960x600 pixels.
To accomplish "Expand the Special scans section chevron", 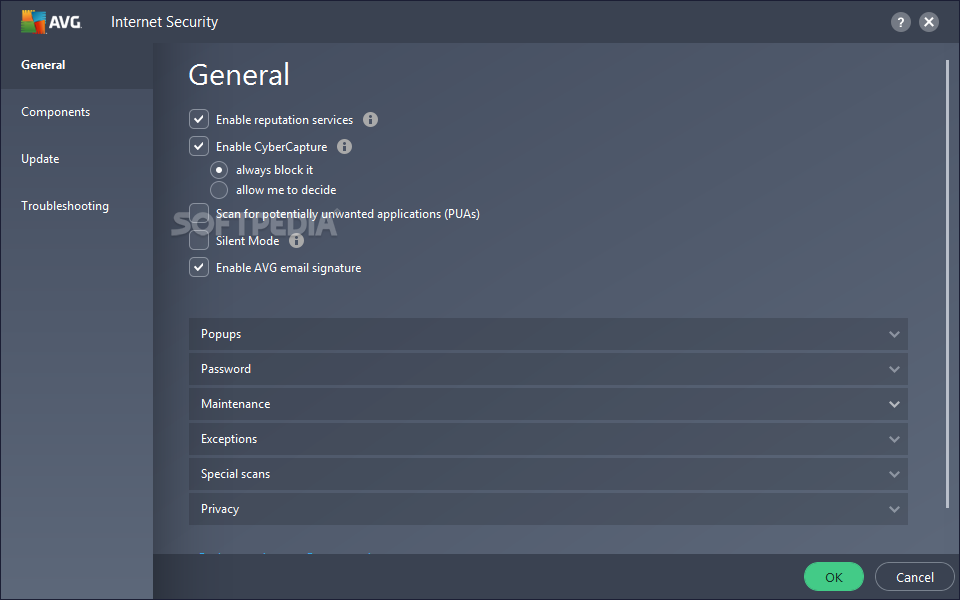I will coord(894,474).
